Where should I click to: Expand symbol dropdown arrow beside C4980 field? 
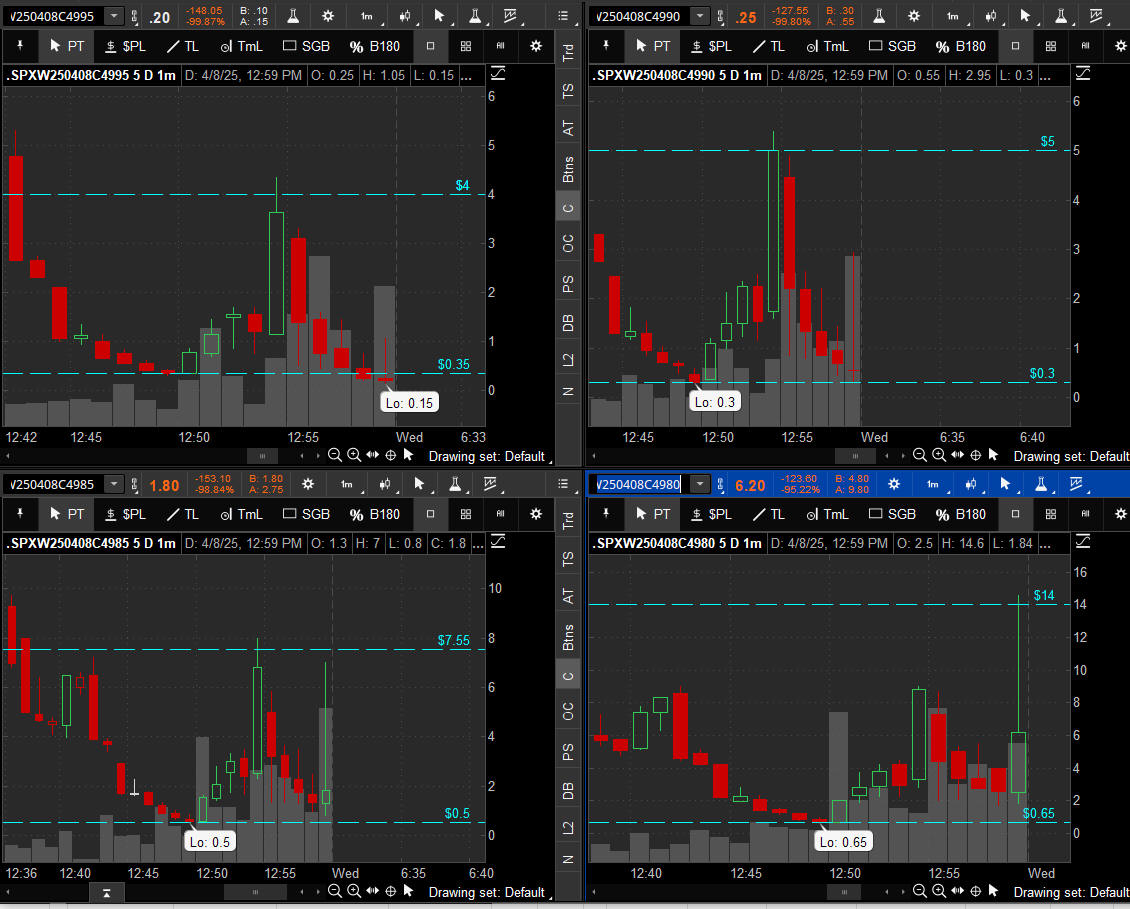pyautogui.click(x=700, y=484)
